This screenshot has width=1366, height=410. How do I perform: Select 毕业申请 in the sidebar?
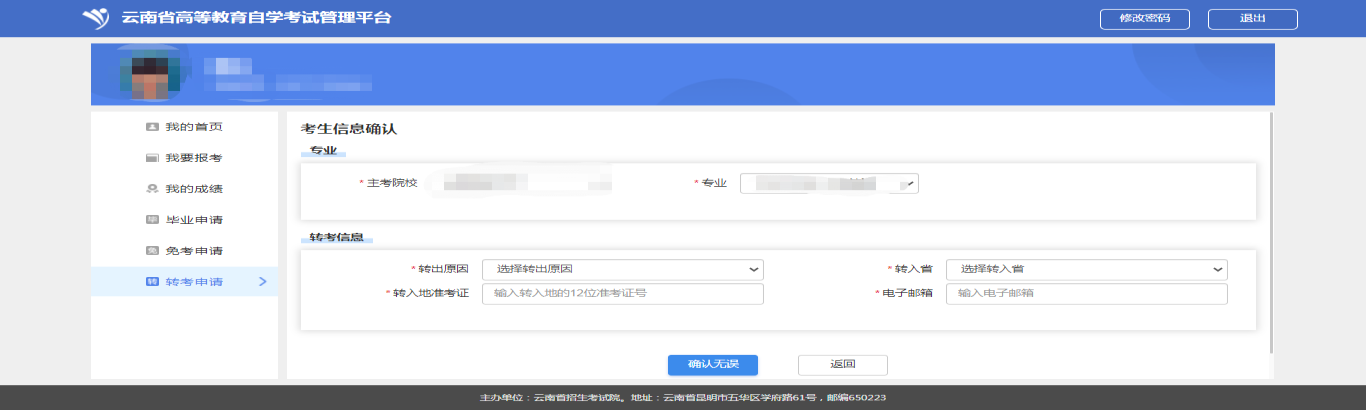pos(194,220)
